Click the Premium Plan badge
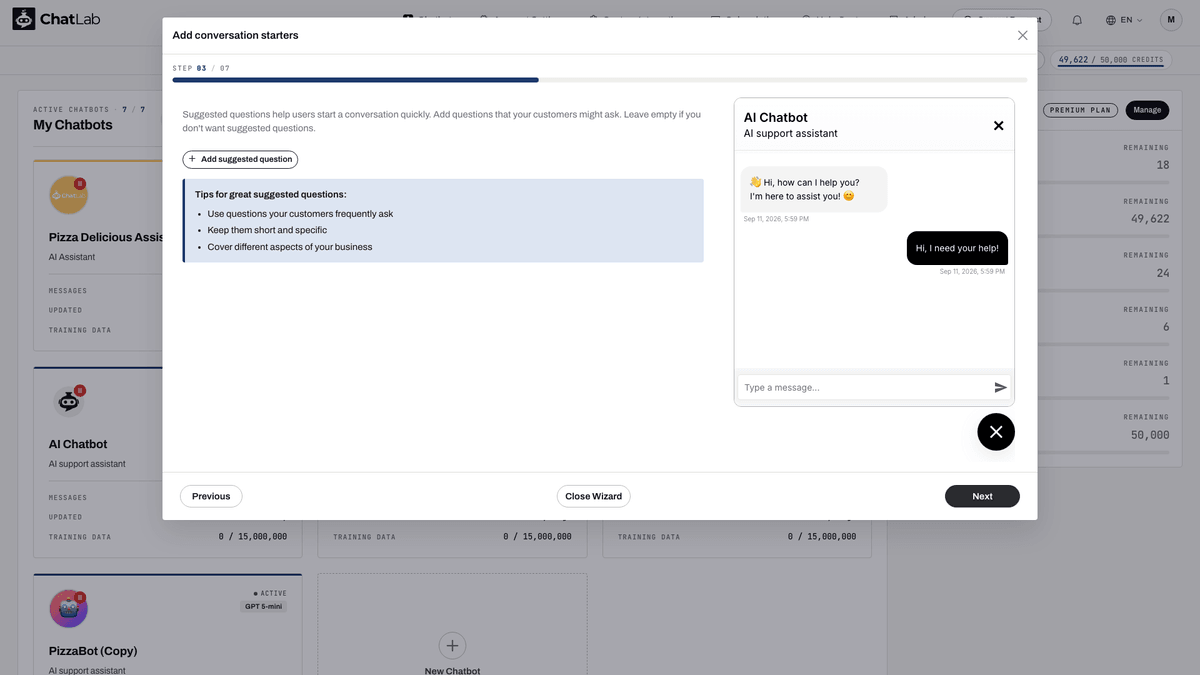Viewport: 1200px width, 675px height. 1080,110
